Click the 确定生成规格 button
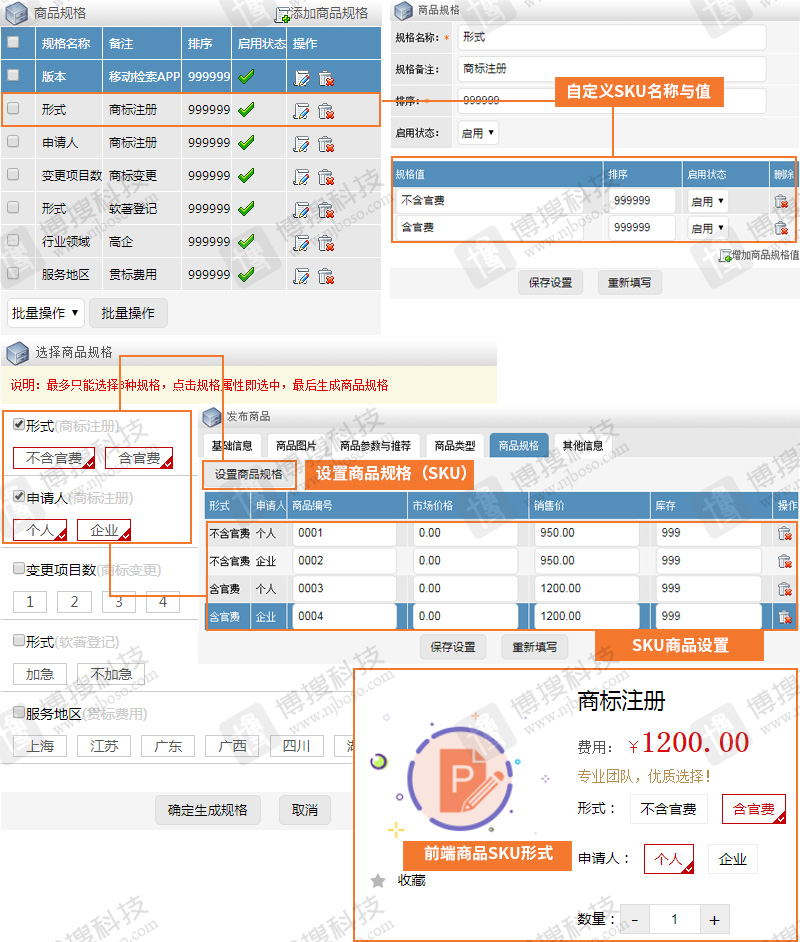This screenshot has height=942, width=800. (208, 810)
